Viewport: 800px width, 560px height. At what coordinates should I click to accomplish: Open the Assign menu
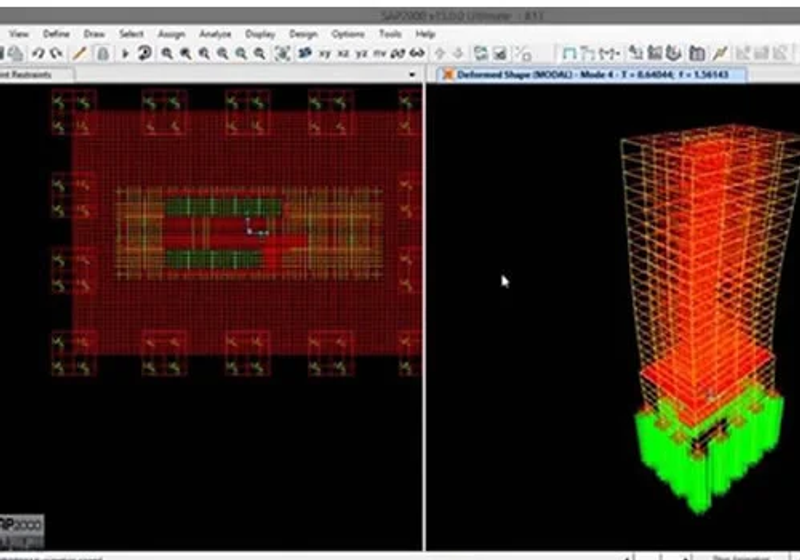pyautogui.click(x=171, y=34)
